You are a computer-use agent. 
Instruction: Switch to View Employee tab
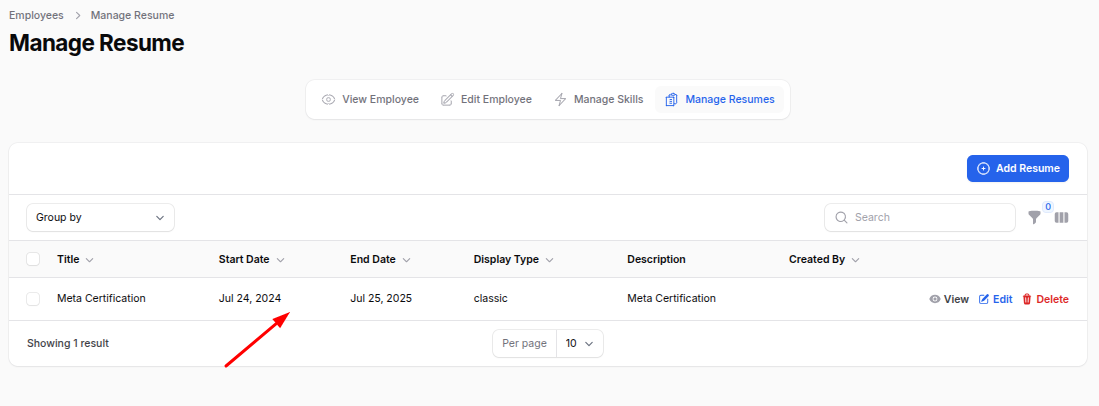point(370,100)
